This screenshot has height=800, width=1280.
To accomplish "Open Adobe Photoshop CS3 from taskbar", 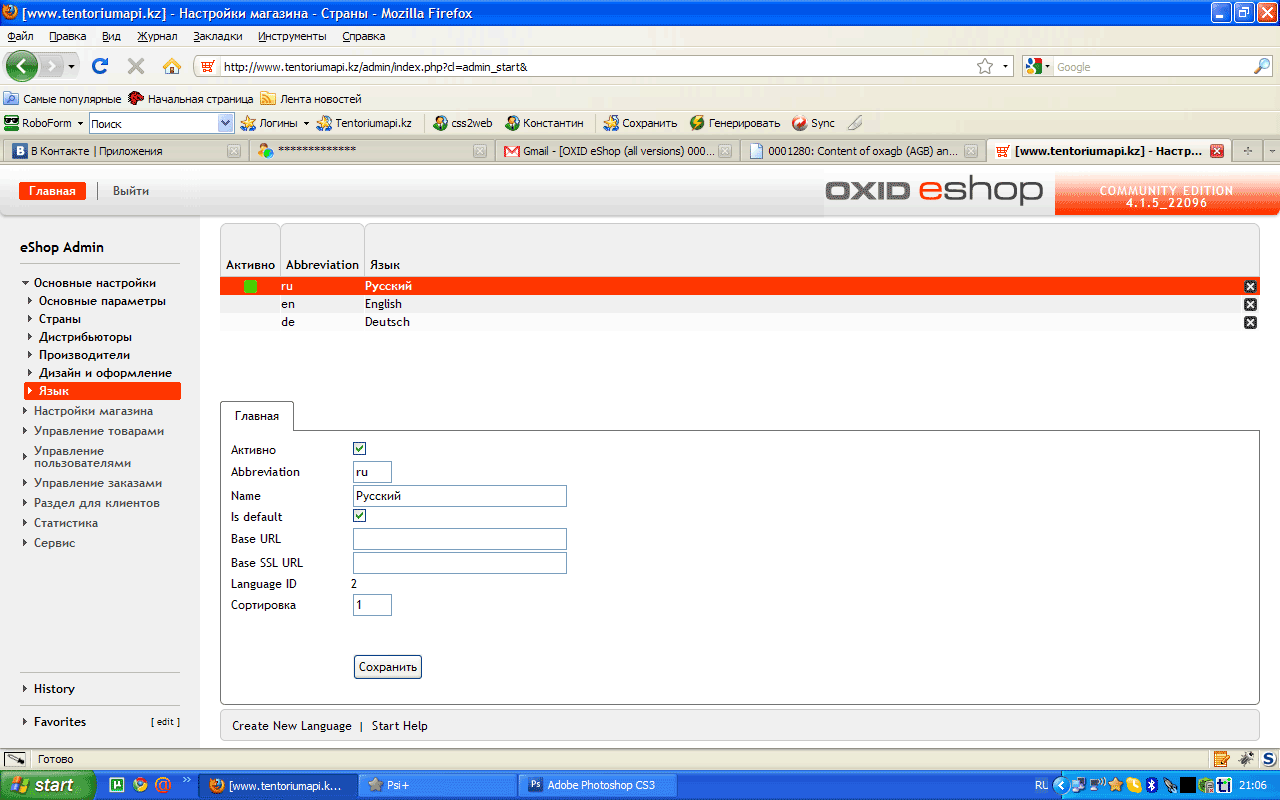I will (598, 785).
